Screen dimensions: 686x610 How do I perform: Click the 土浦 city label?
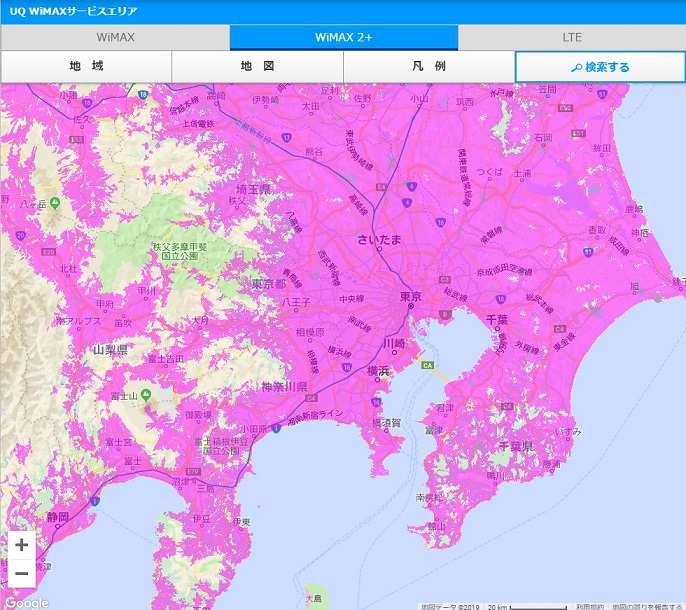(x=522, y=173)
